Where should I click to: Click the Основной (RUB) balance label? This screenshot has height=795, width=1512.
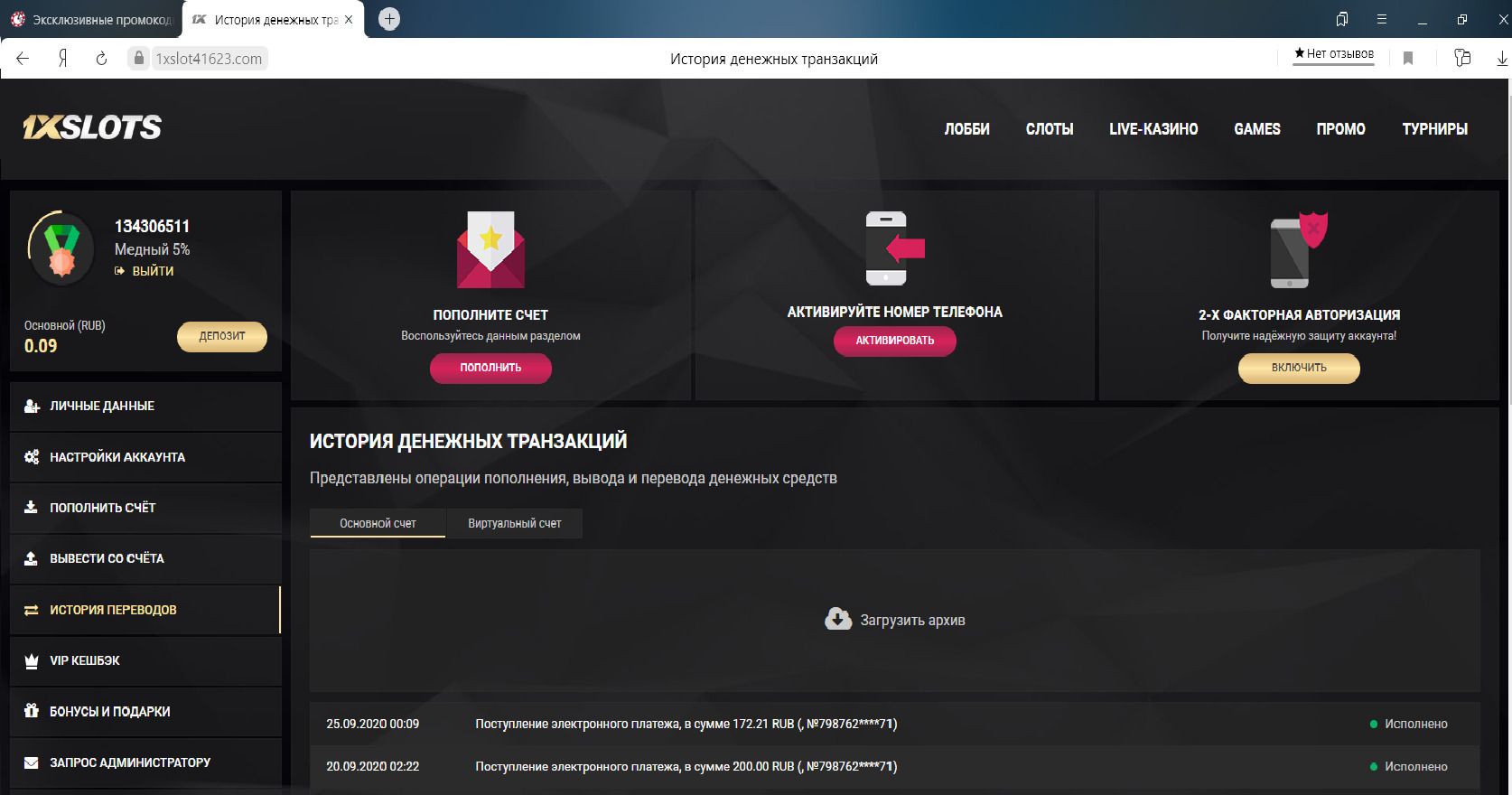click(65, 325)
